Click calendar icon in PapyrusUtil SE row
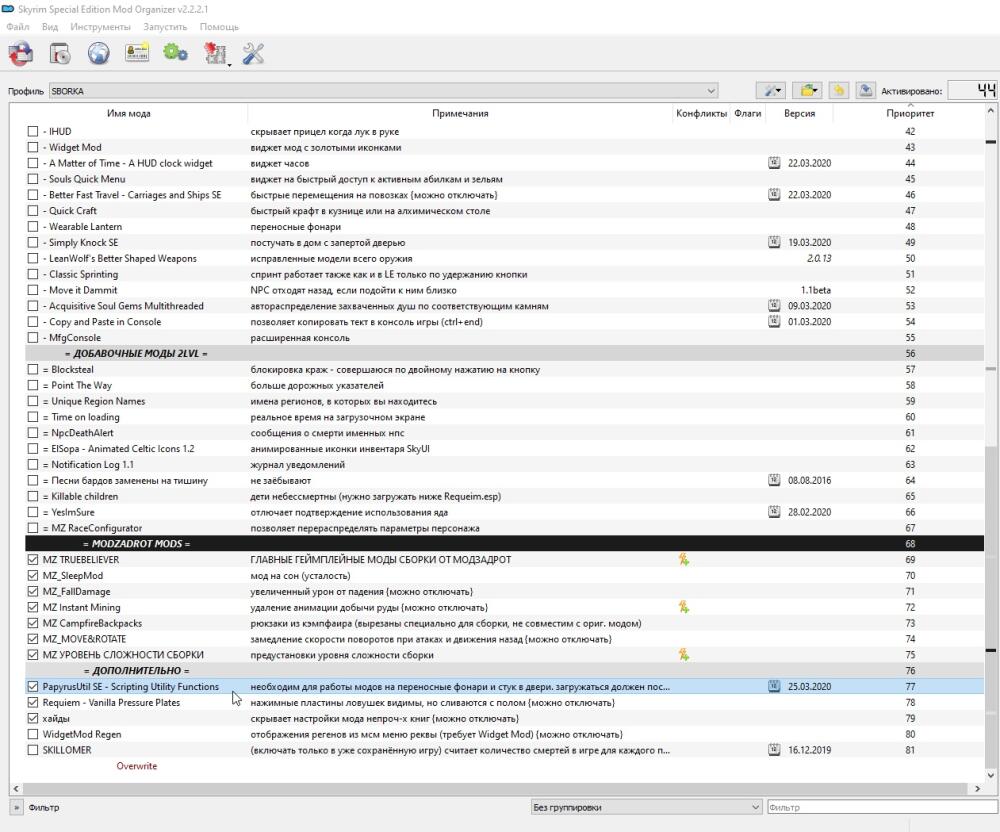Screen dimensions: 1000x832 point(774,687)
